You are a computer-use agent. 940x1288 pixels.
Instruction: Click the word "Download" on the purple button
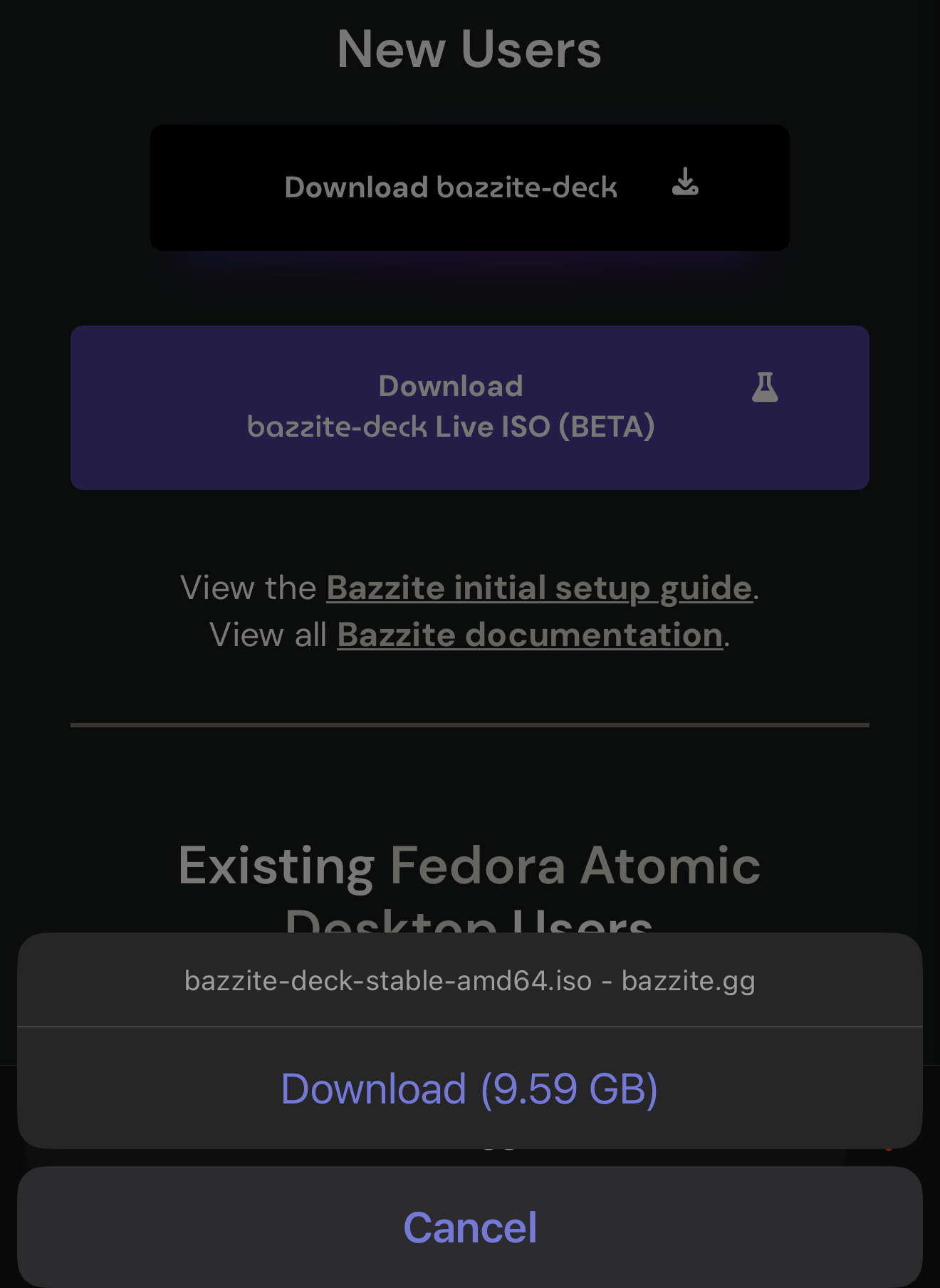pyautogui.click(x=451, y=386)
